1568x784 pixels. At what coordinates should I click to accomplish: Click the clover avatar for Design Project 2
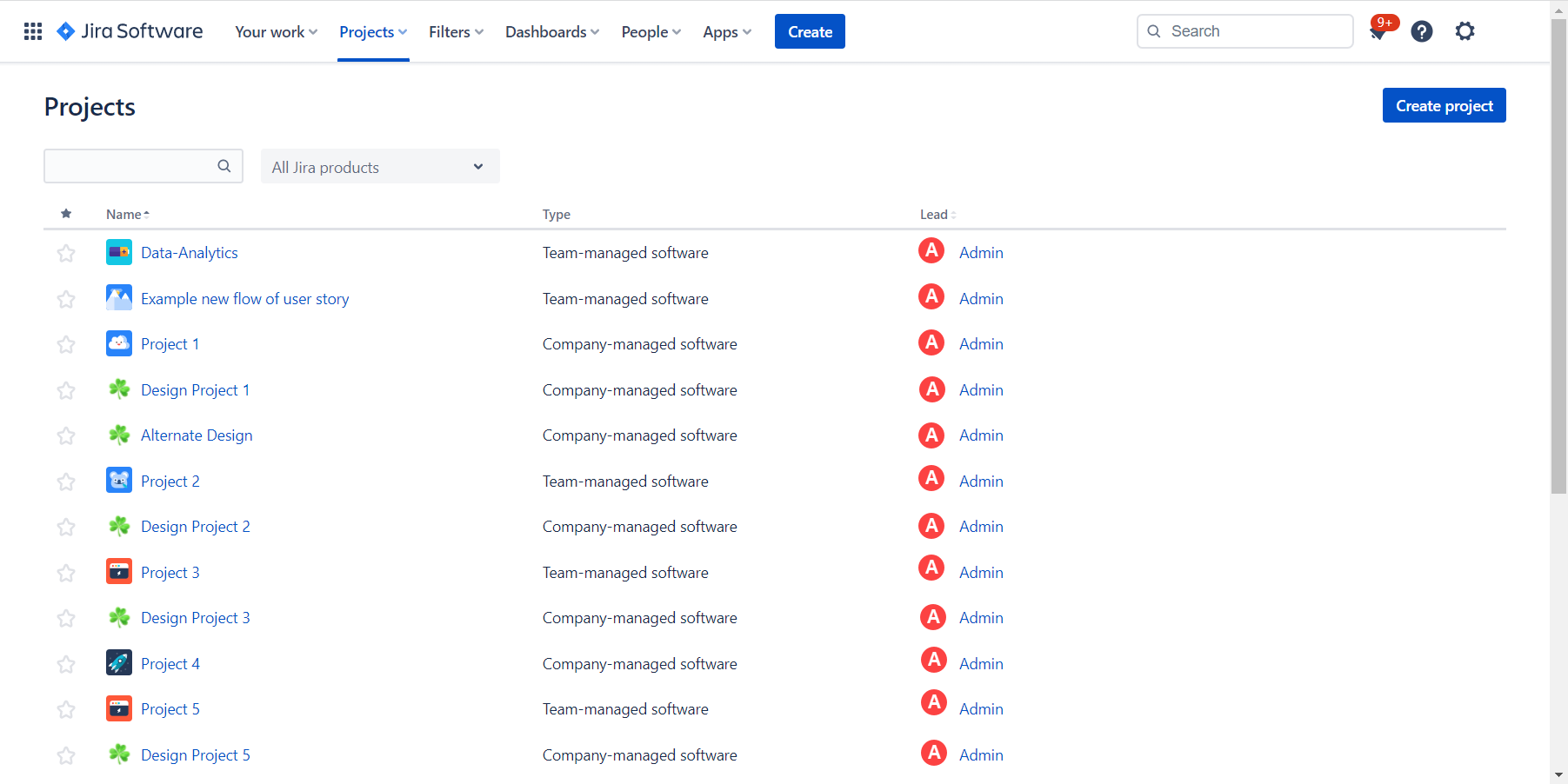point(118,526)
